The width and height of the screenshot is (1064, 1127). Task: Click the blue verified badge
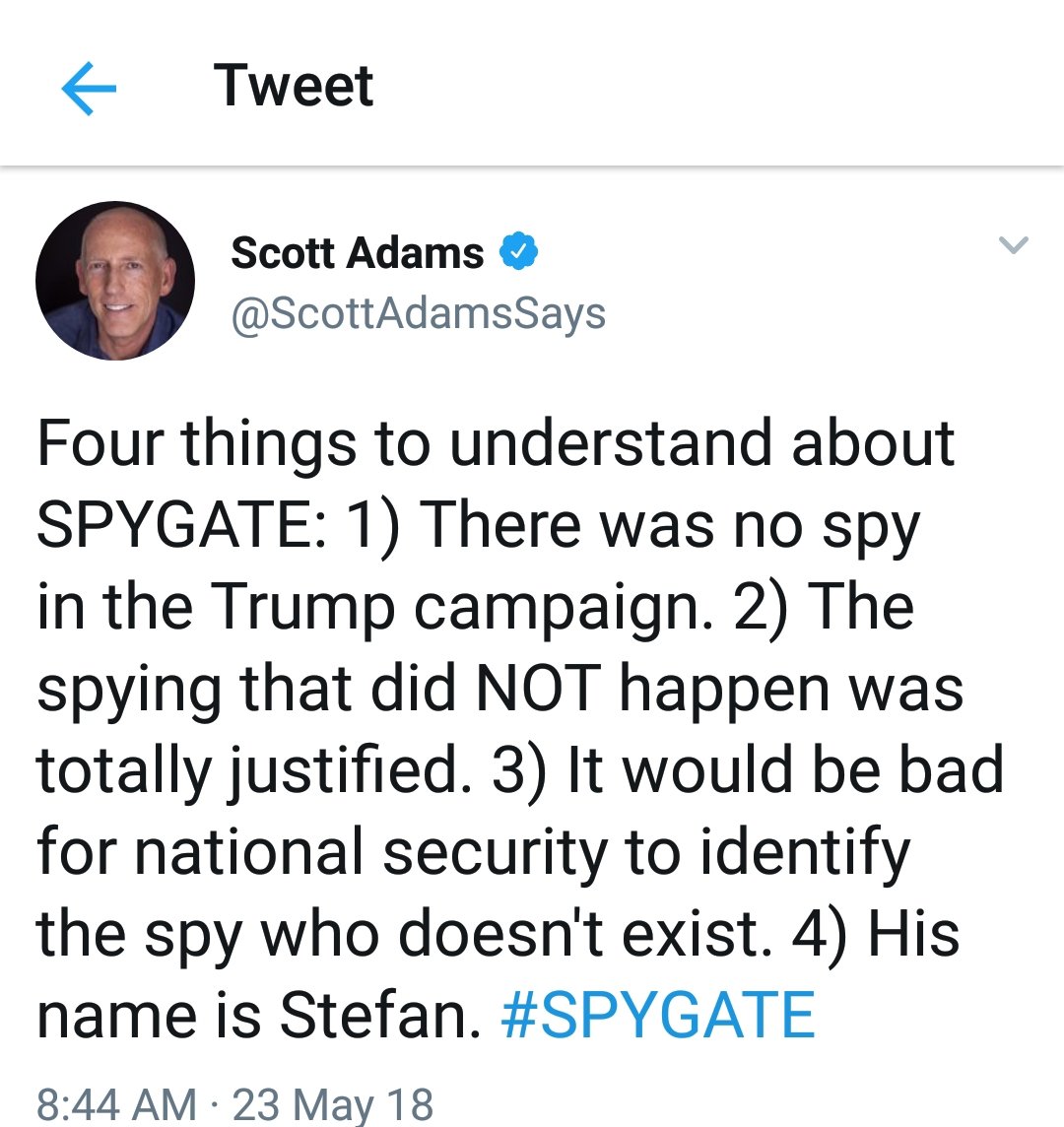pos(519,251)
